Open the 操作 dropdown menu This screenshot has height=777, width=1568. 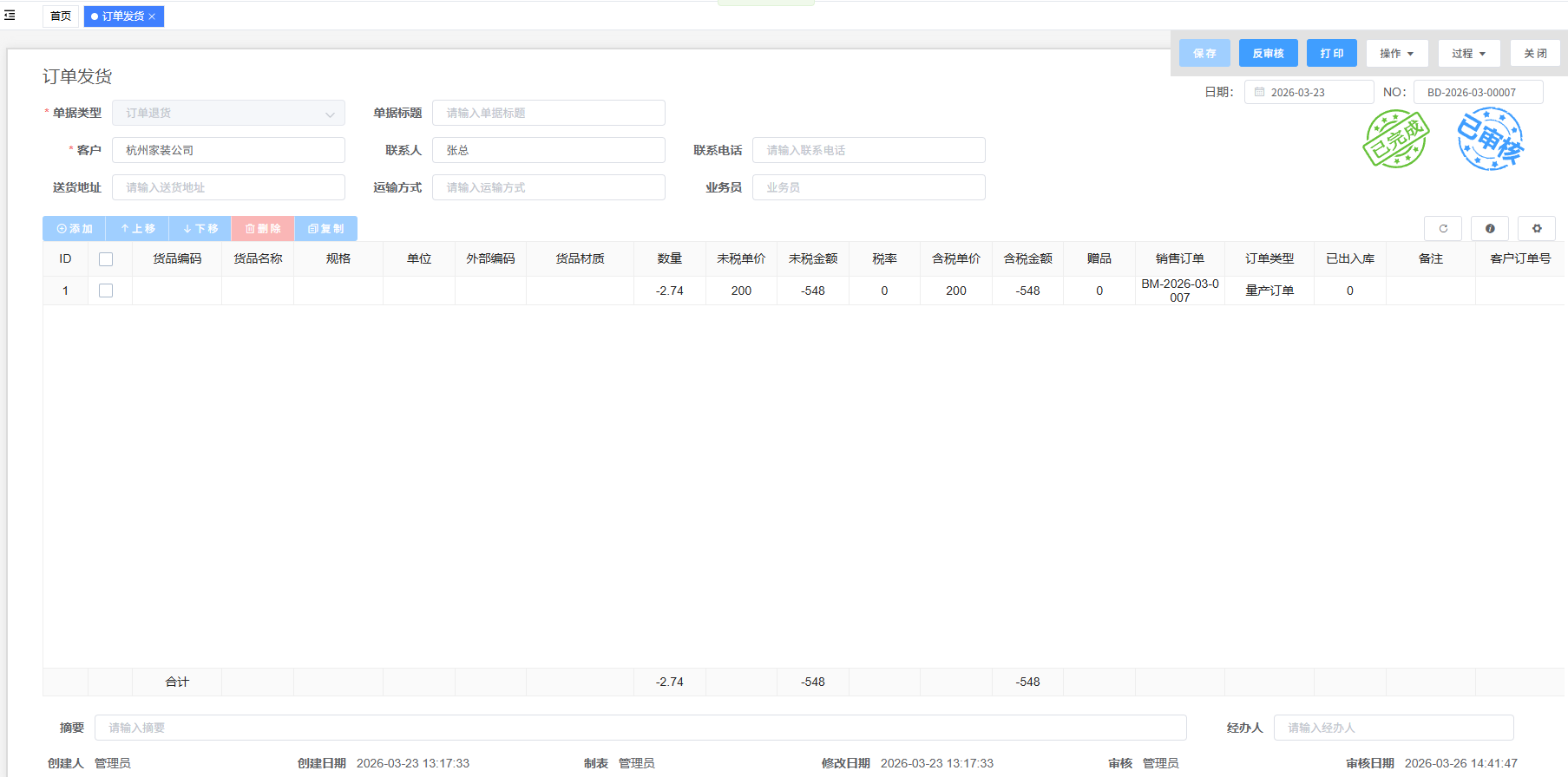coord(1396,54)
